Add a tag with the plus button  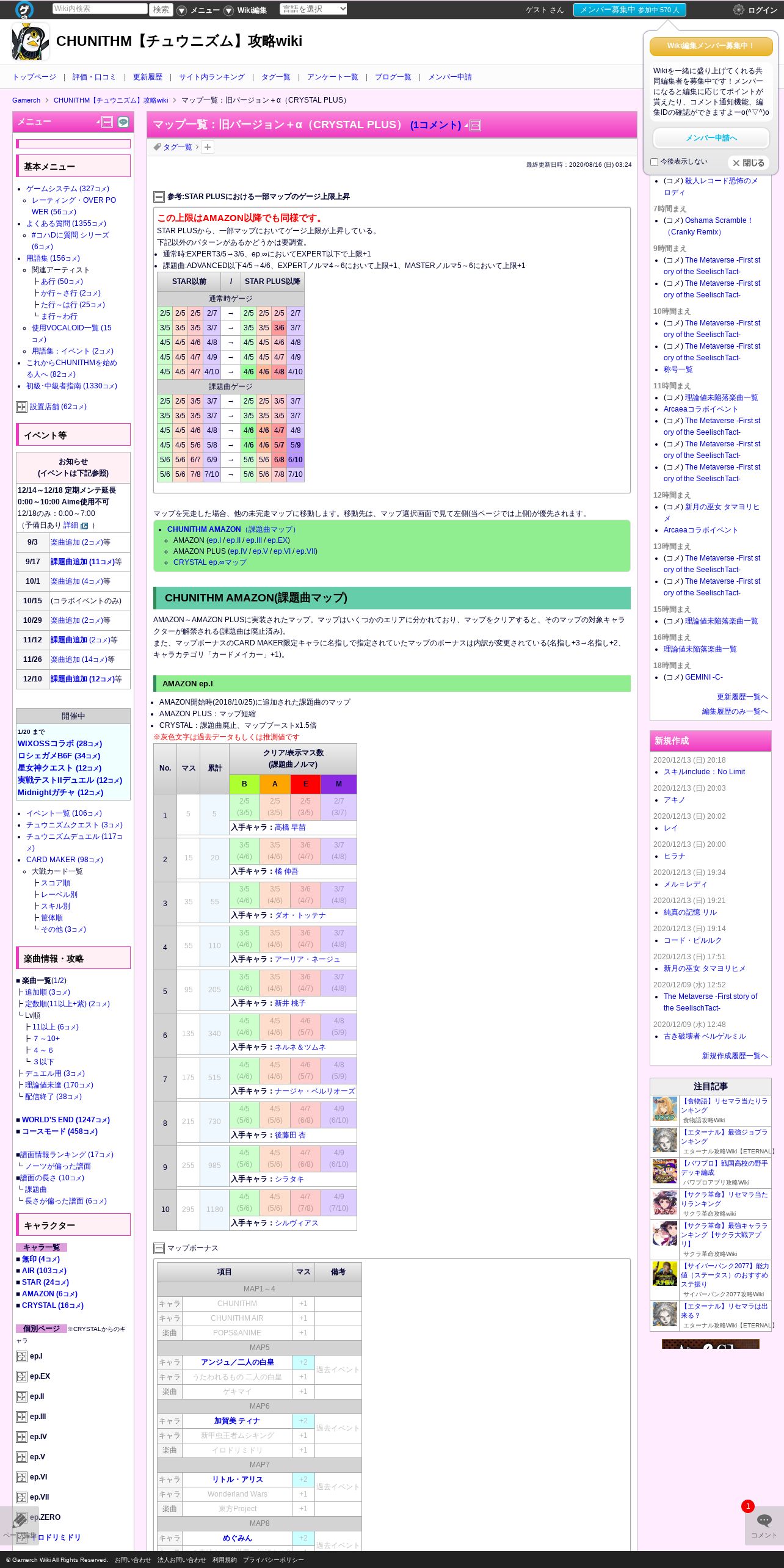[x=208, y=147]
